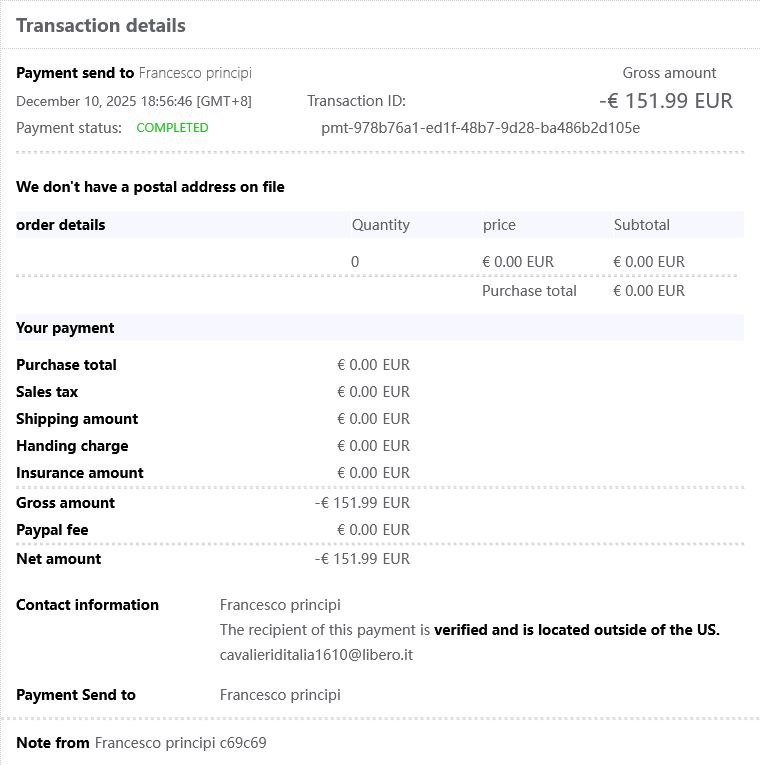Click the 'Your payment' section header
This screenshot has height=765, width=760.
pyautogui.click(x=65, y=328)
